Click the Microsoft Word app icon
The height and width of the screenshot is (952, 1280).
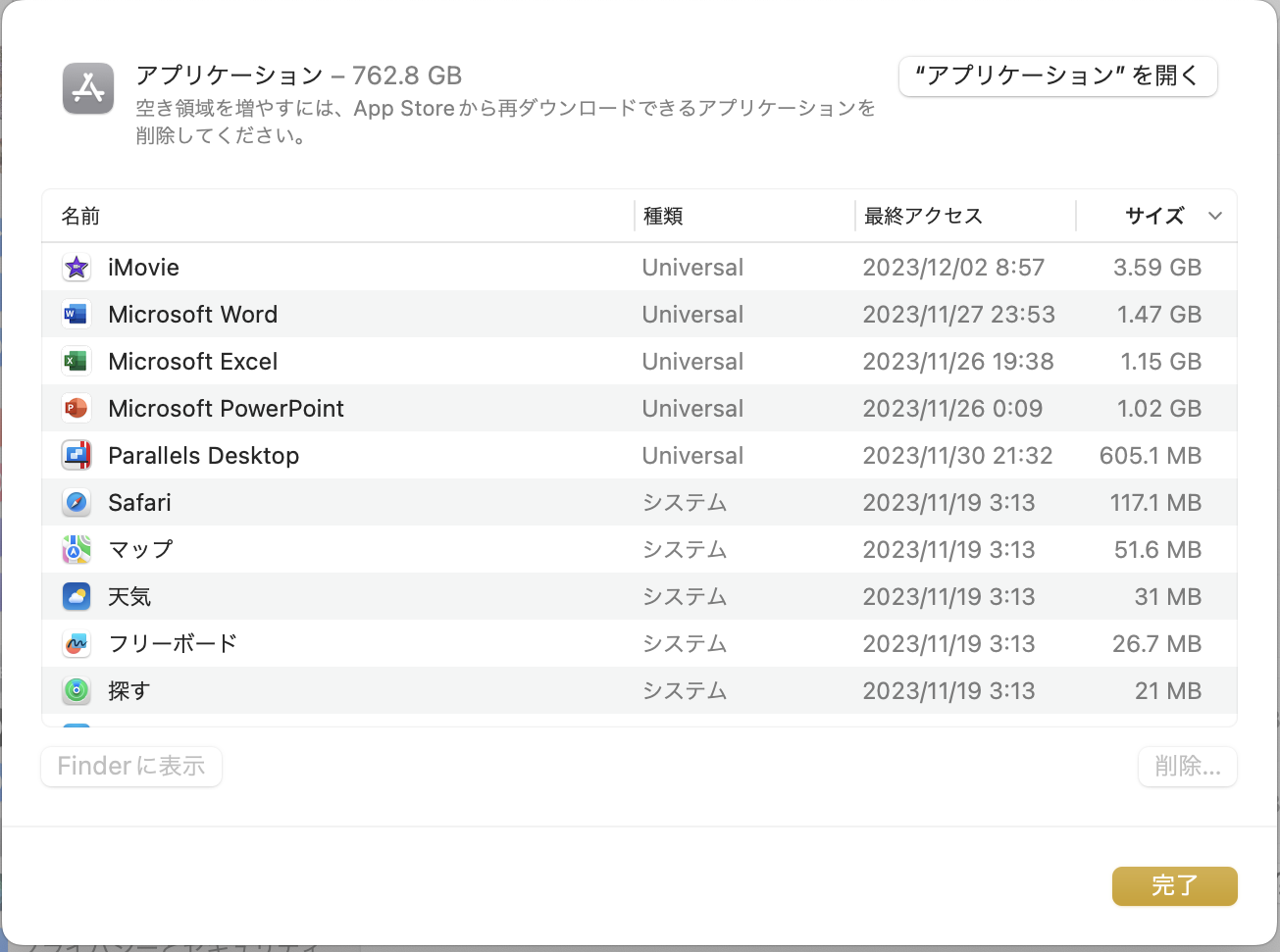click(x=77, y=314)
